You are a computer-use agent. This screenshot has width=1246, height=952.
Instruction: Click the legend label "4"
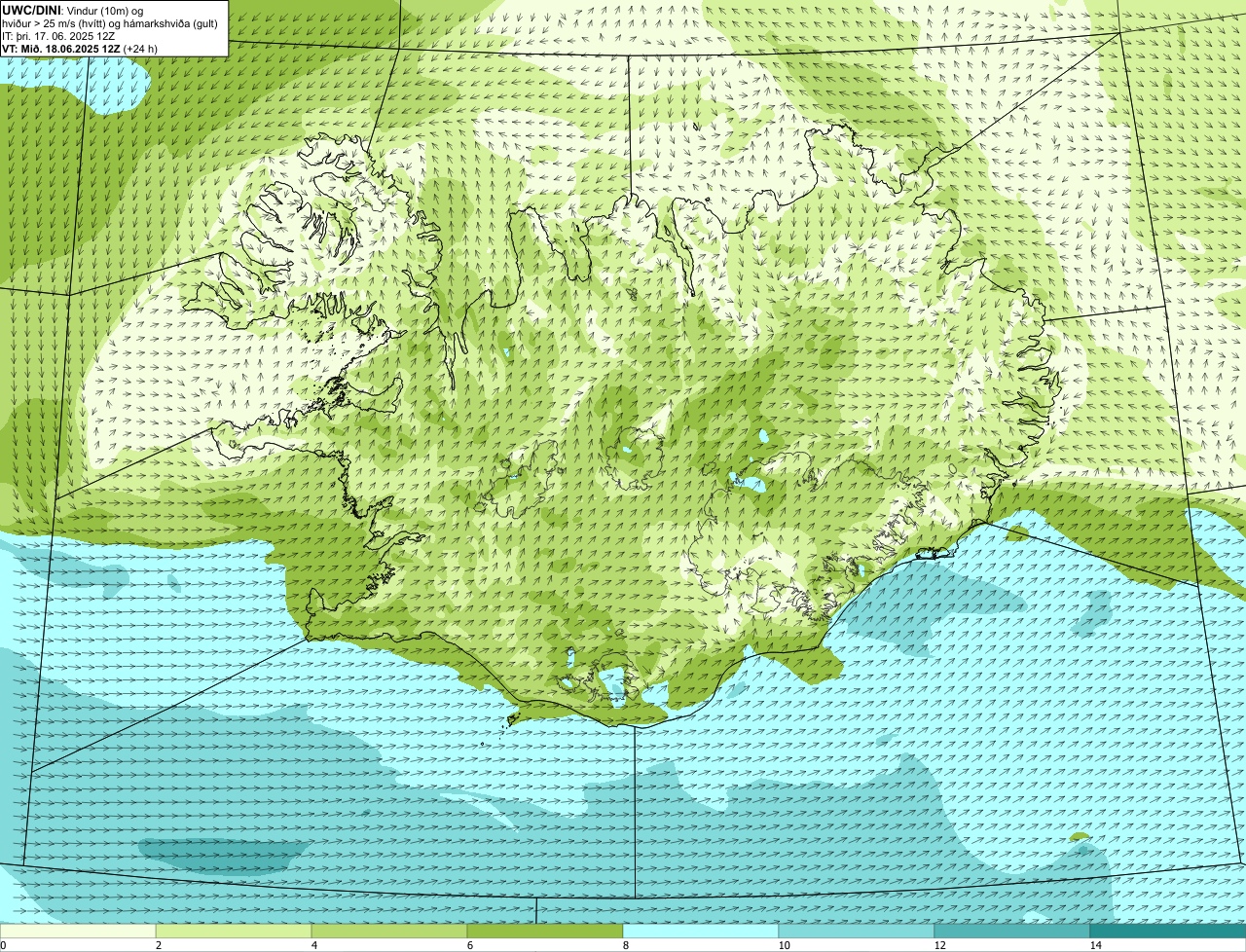[x=313, y=945]
